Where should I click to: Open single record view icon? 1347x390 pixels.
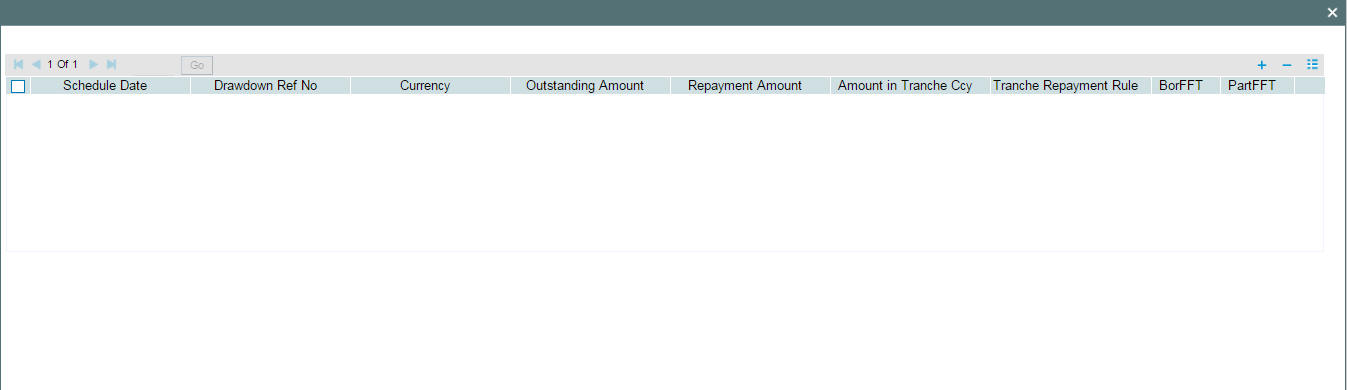tap(1313, 64)
